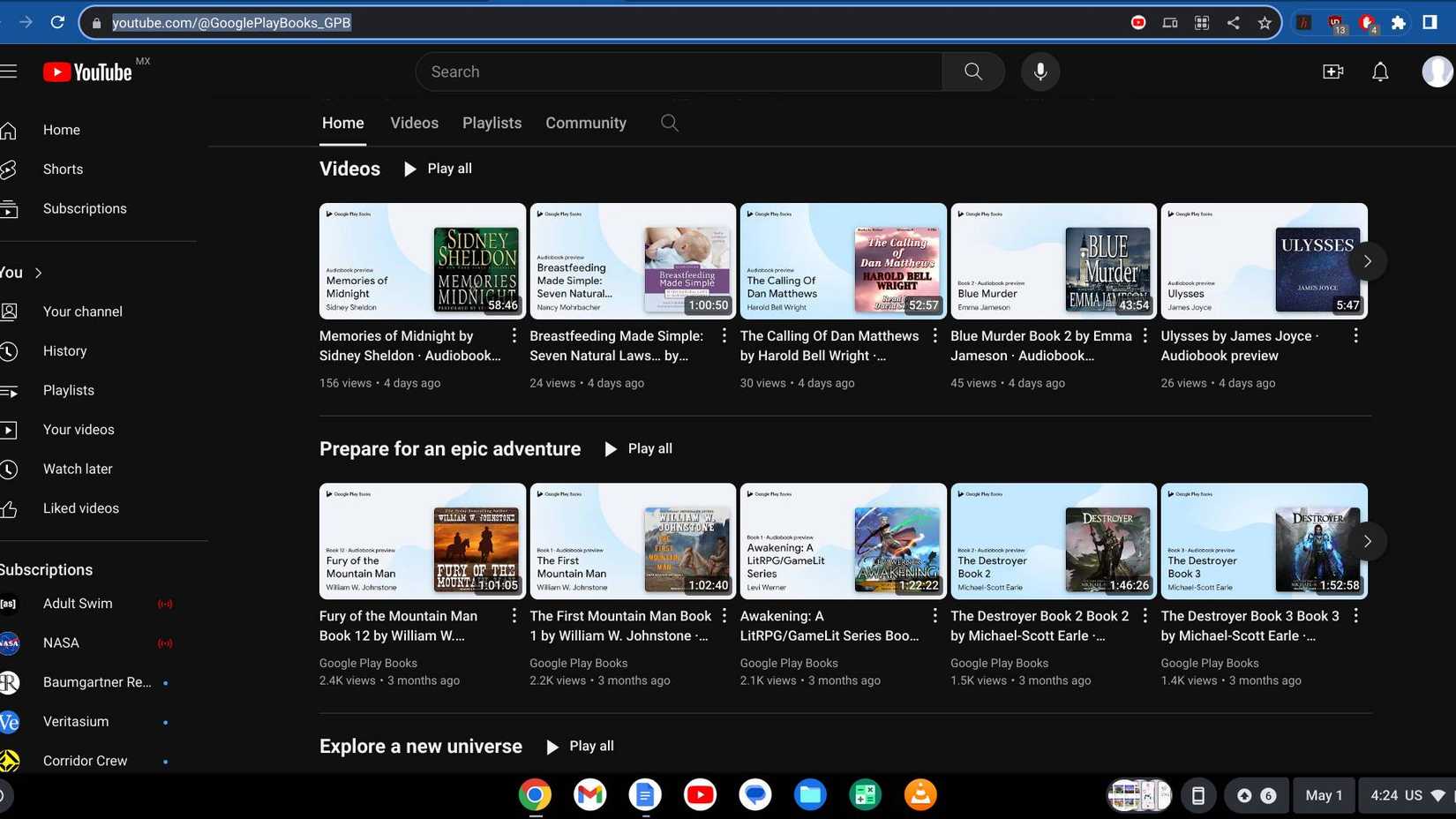Open the Community tab
The width and height of the screenshot is (1456, 819).
click(x=585, y=123)
